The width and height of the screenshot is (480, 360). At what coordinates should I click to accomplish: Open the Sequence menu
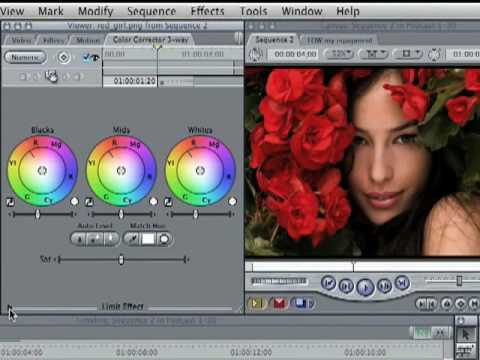tap(151, 11)
